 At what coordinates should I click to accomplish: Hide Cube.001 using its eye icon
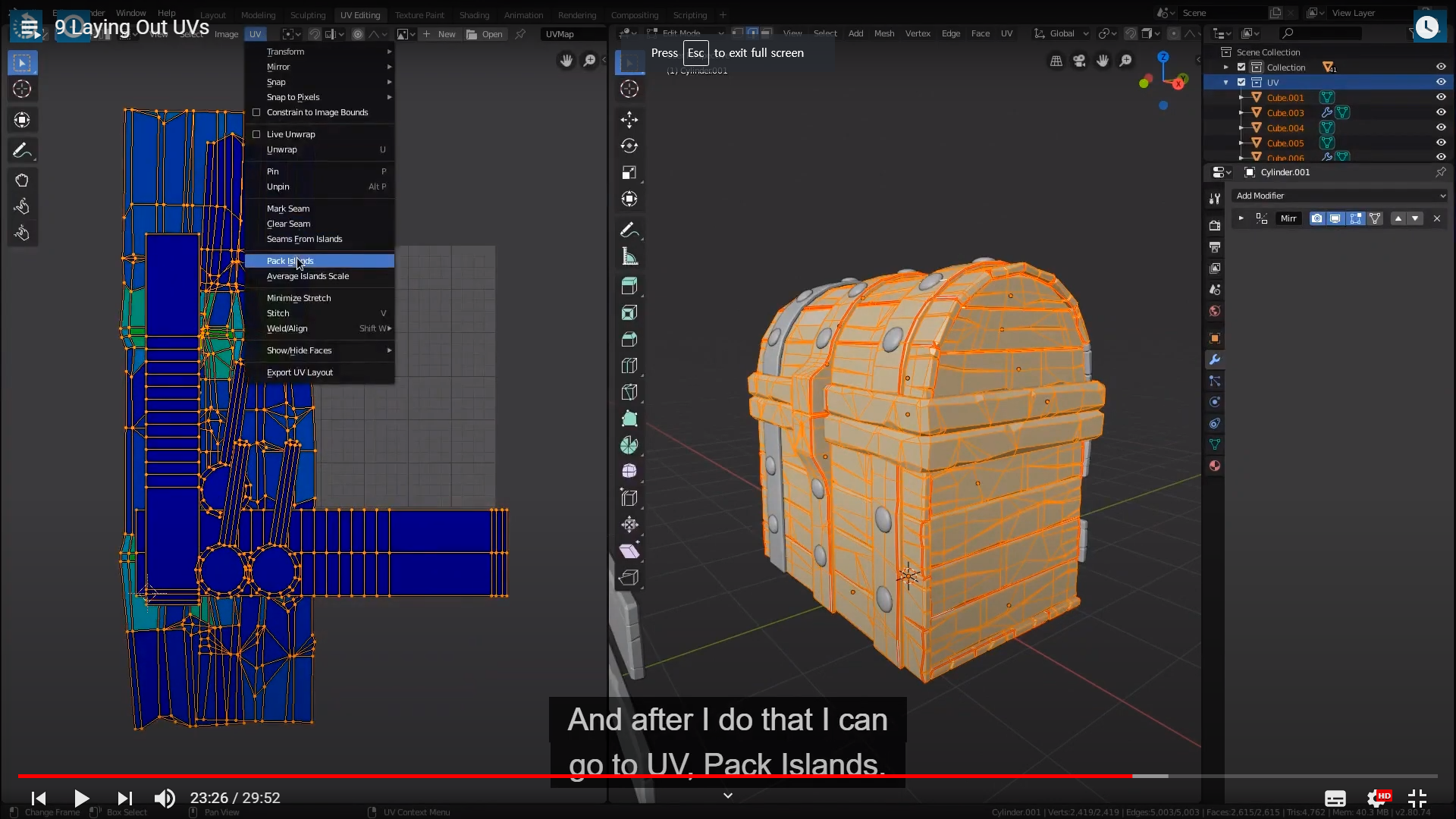1441,97
